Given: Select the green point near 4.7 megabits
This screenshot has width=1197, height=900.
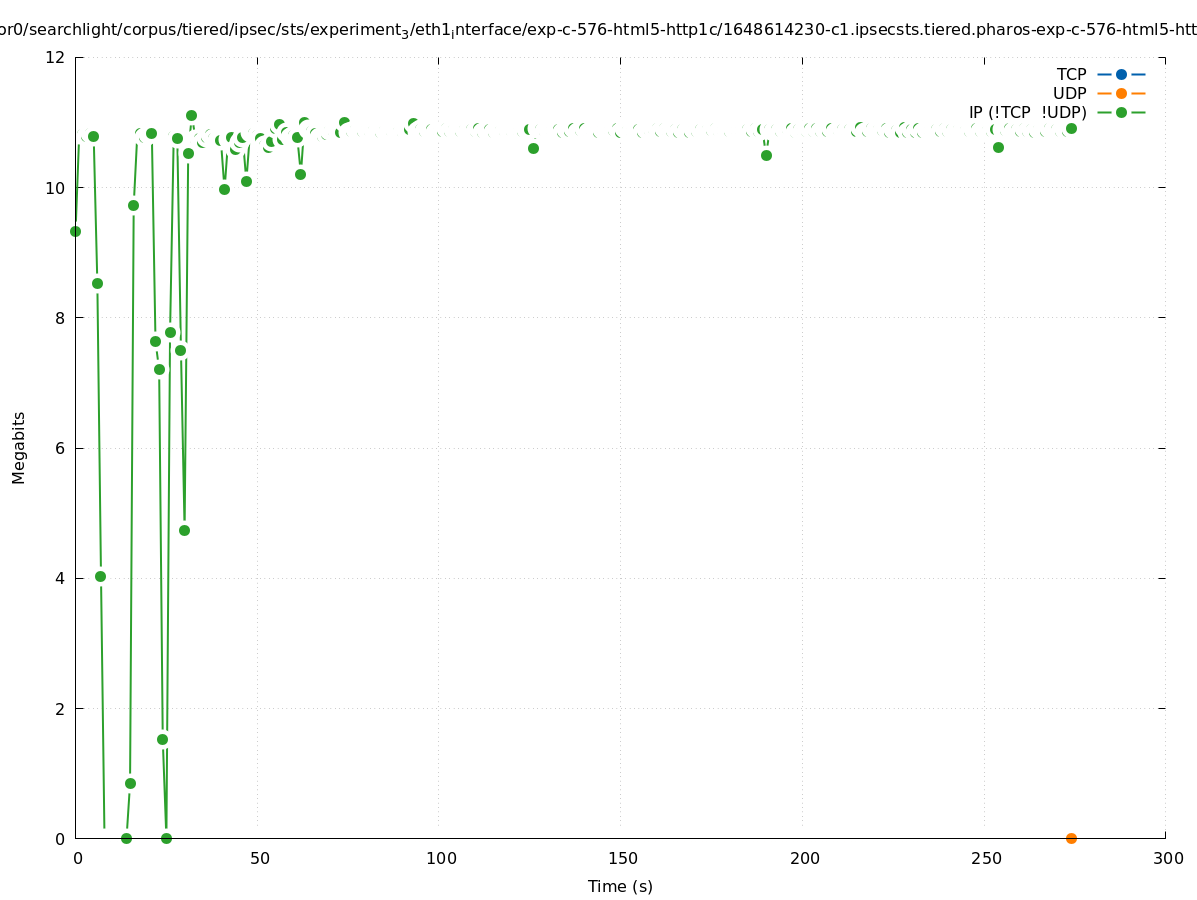Looking at the screenshot, I should click(184, 530).
